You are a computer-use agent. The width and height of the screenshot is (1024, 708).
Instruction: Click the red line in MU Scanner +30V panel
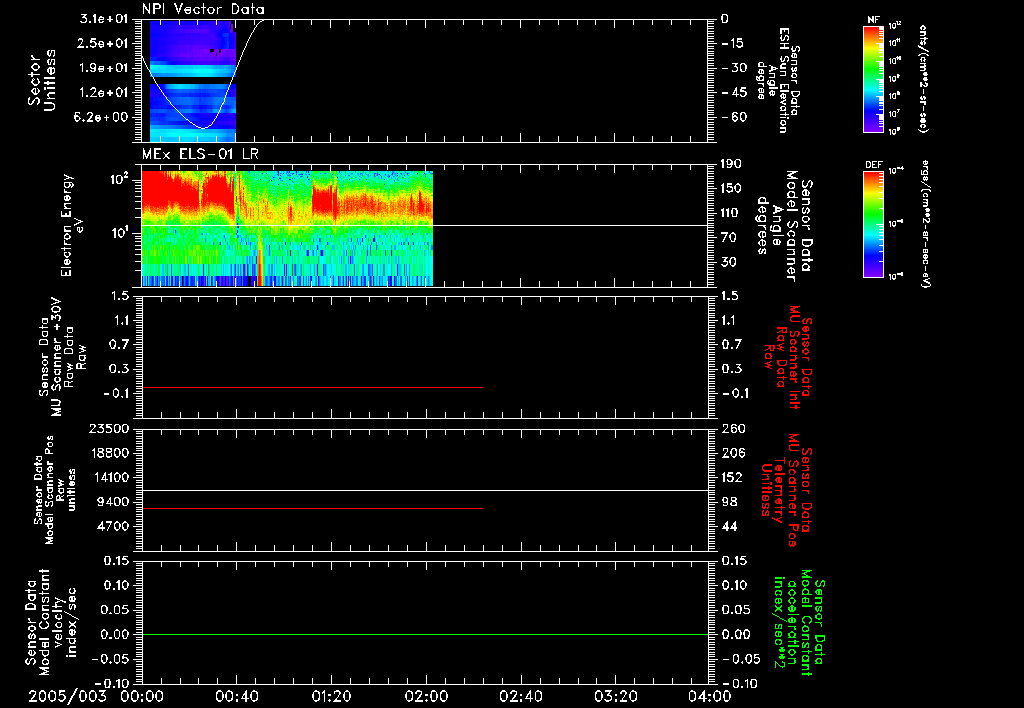coord(312,387)
